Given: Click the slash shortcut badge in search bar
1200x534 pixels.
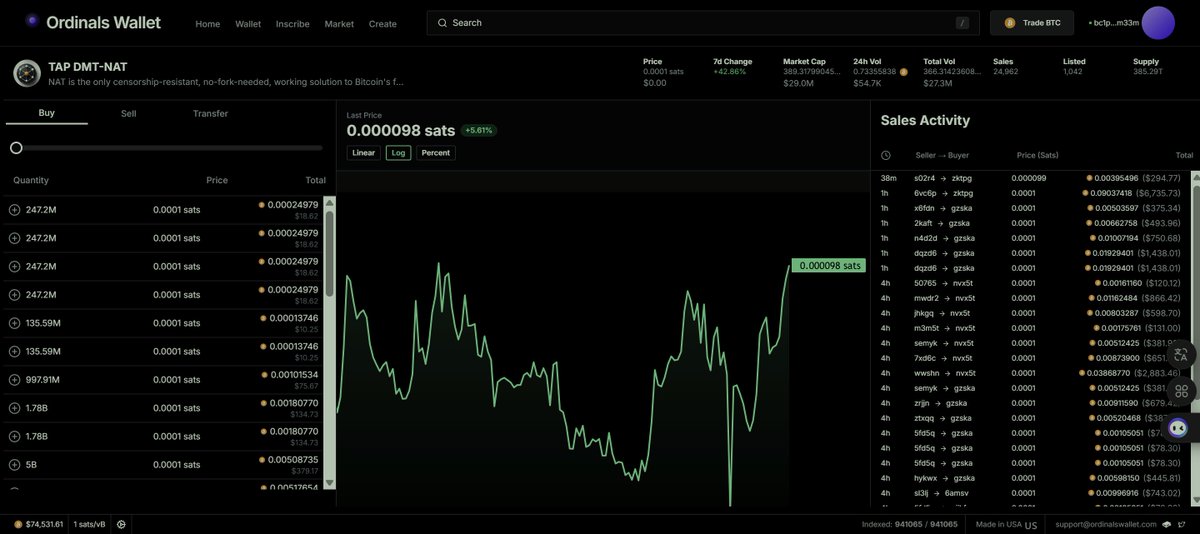Looking at the screenshot, I should tap(962, 23).
